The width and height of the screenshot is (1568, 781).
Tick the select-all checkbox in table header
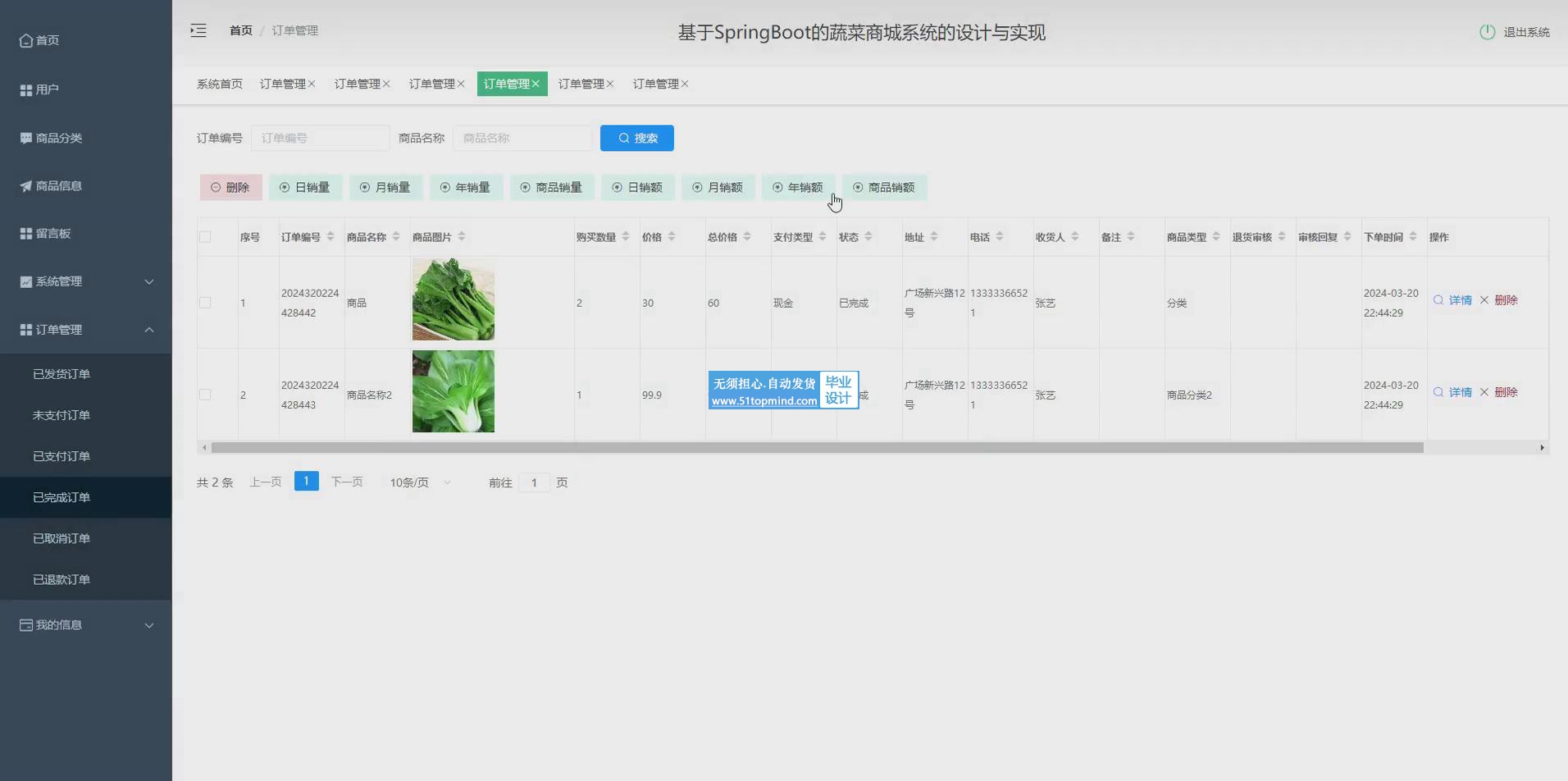pyautogui.click(x=205, y=237)
